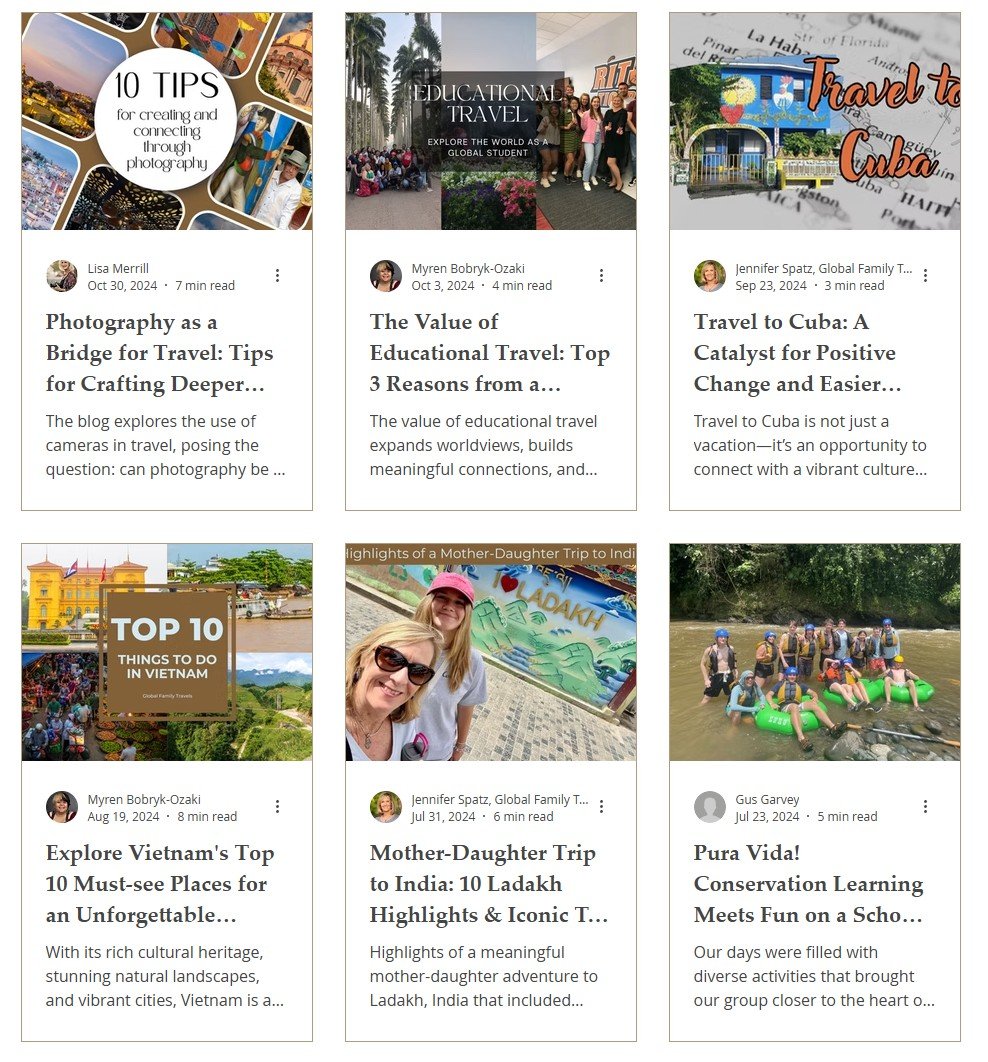
Task: Open 'Pura Vida! Conservation Learning' article title
Action: point(809,884)
